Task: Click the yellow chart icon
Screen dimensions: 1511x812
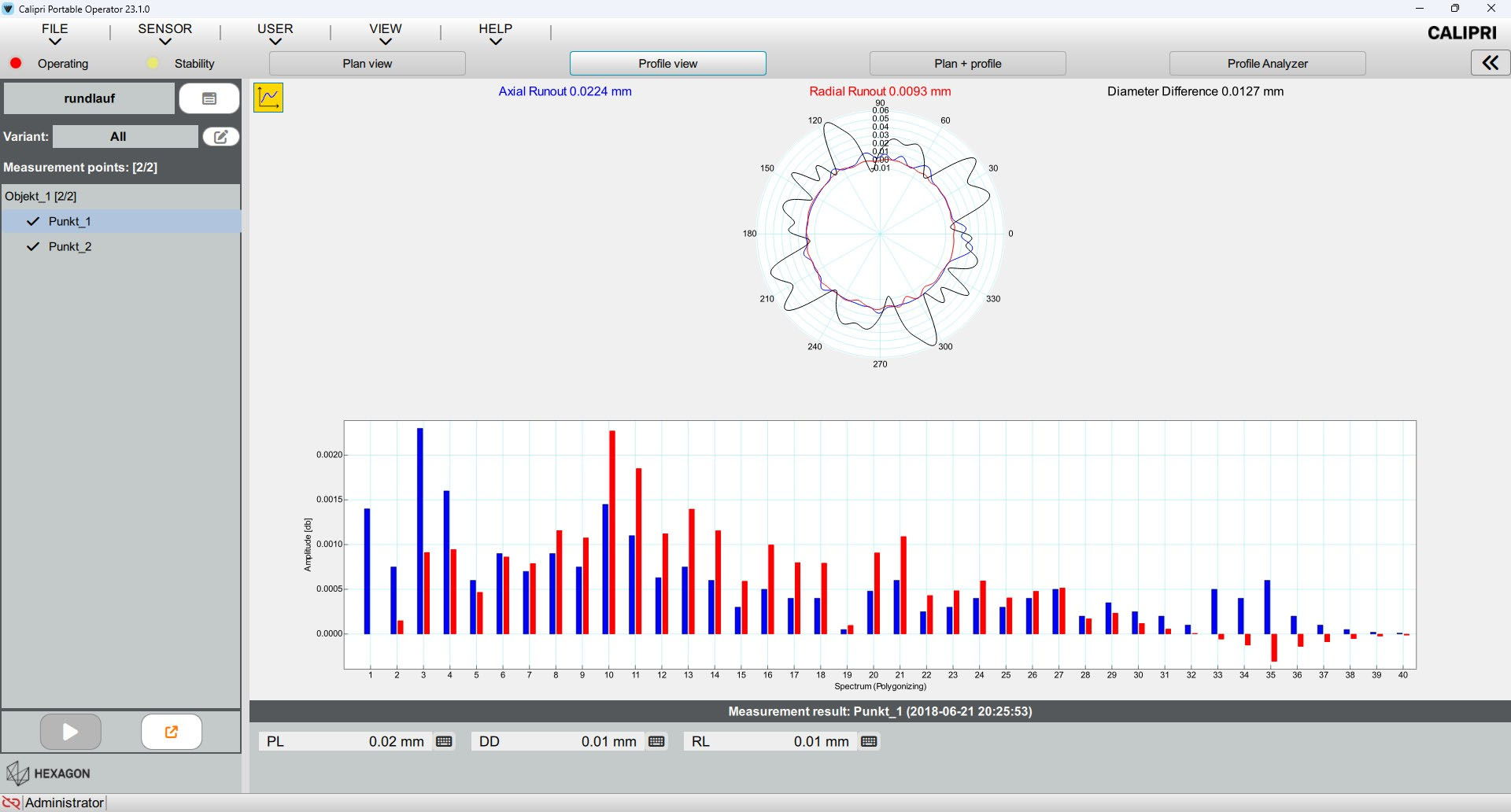Action: pos(268,98)
